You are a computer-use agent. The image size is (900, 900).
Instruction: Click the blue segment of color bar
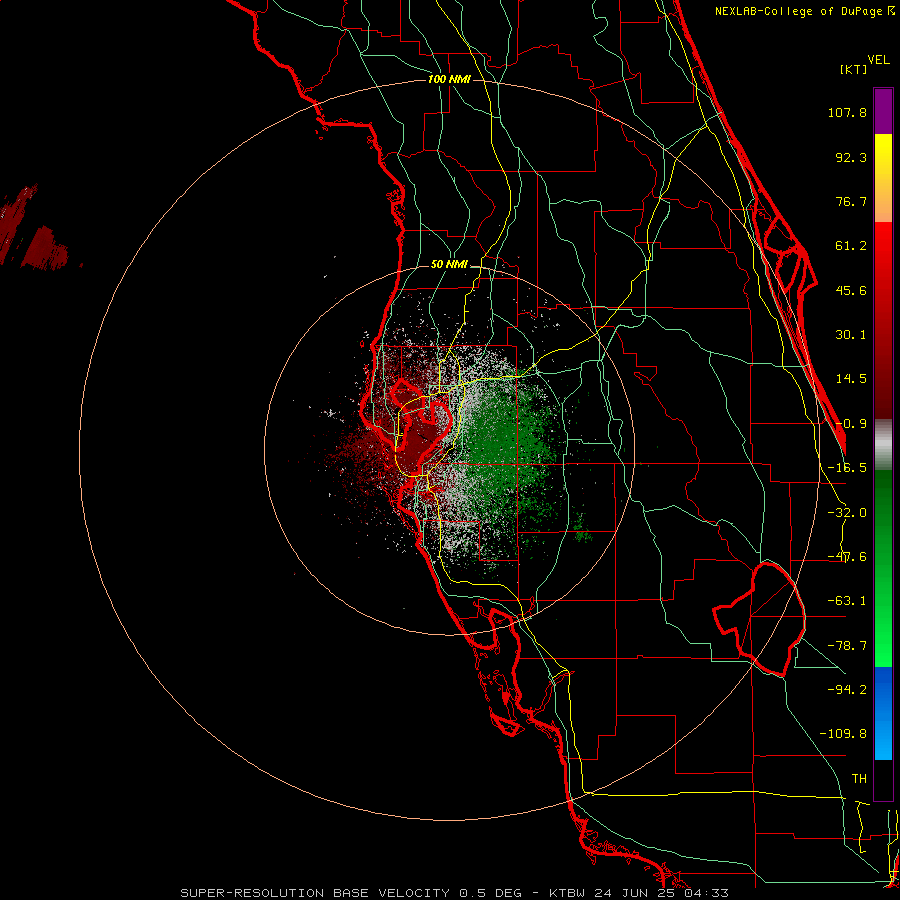point(883,713)
